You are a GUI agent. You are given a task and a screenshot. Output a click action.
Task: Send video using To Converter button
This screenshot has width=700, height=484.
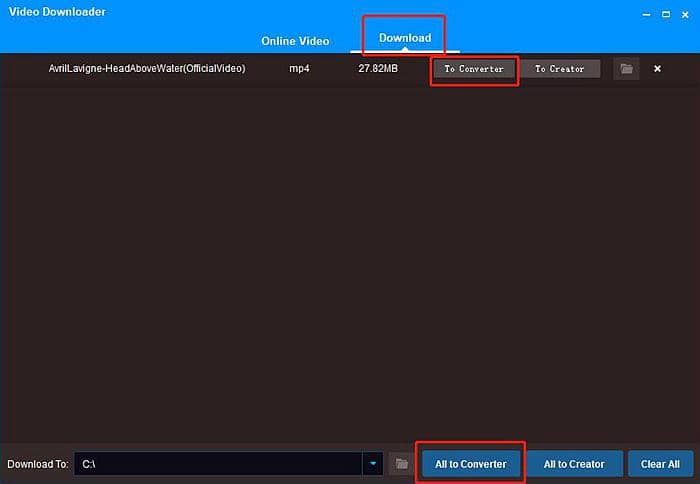click(474, 69)
